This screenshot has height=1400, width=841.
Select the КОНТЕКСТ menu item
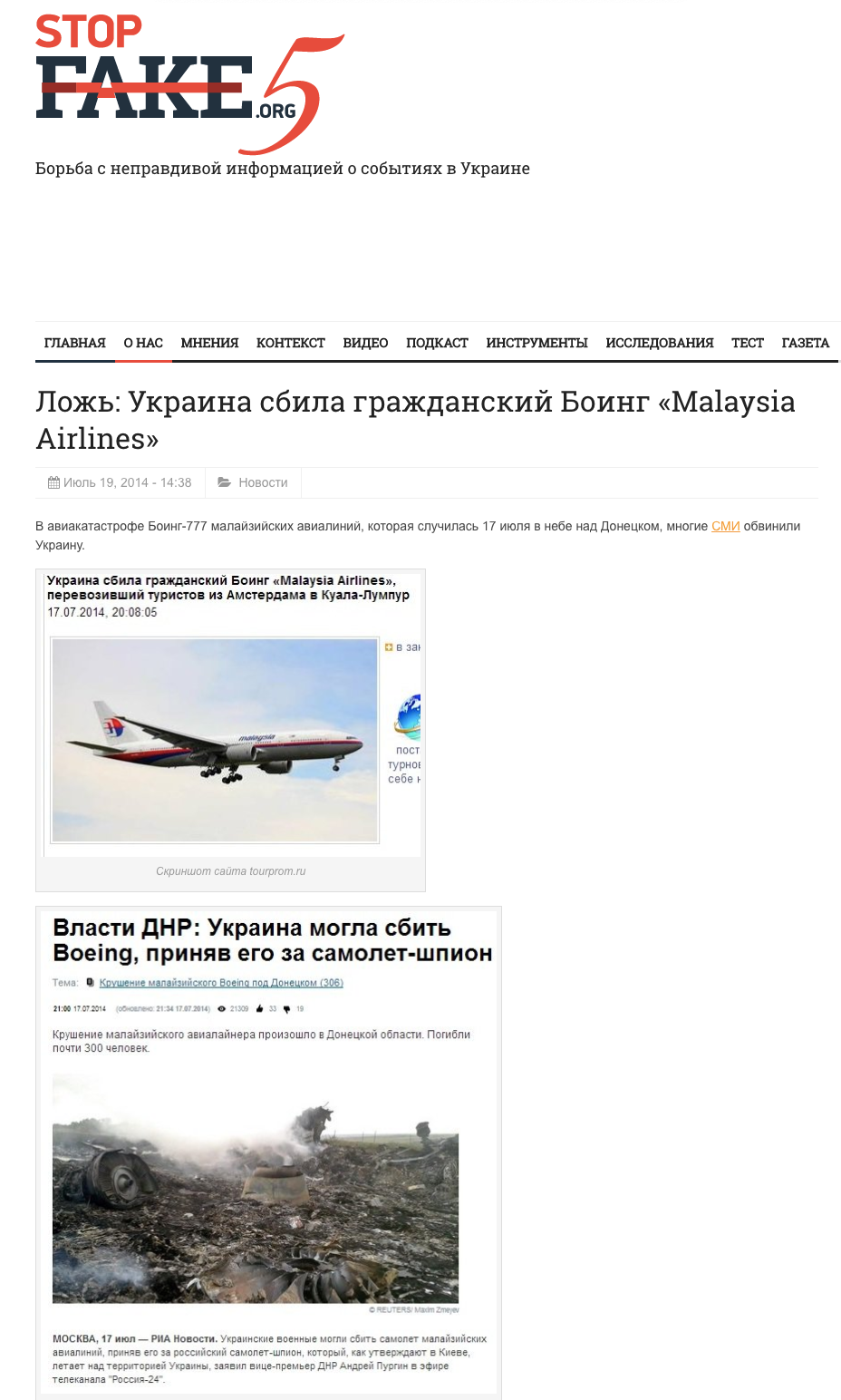point(291,343)
